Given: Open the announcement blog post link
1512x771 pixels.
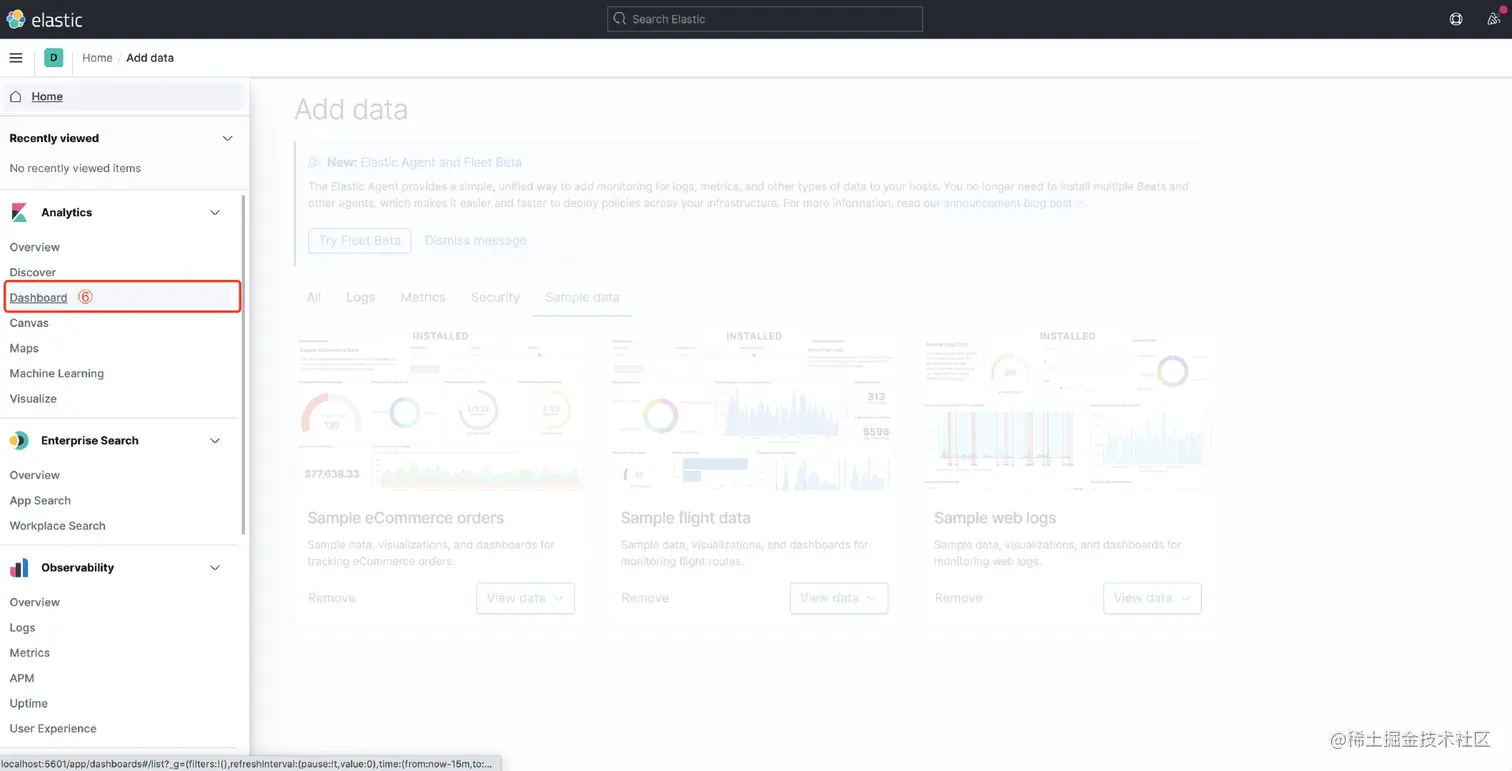Looking at the screenshot, I should coord(1014,203).
